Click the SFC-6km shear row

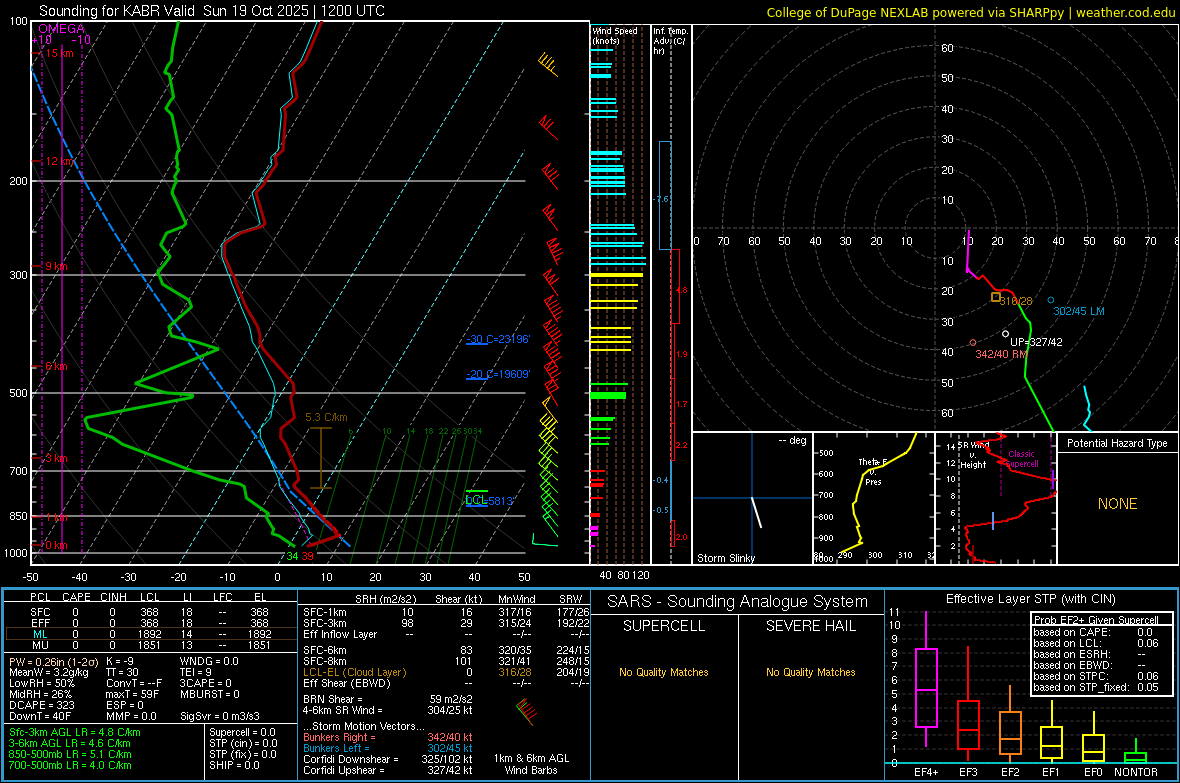click(x=446, y=650)
